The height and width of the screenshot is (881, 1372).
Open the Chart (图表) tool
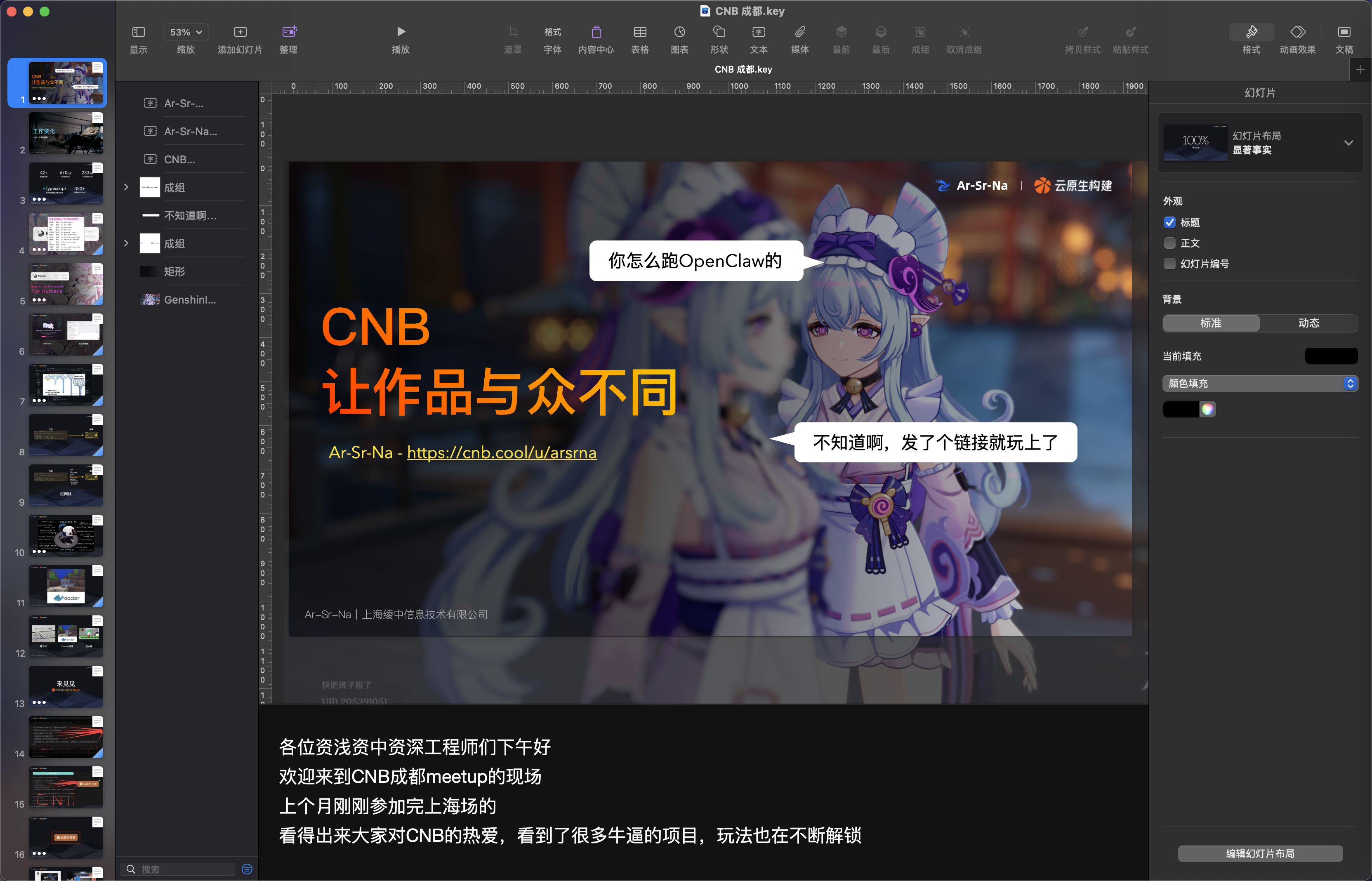(679, 31)
